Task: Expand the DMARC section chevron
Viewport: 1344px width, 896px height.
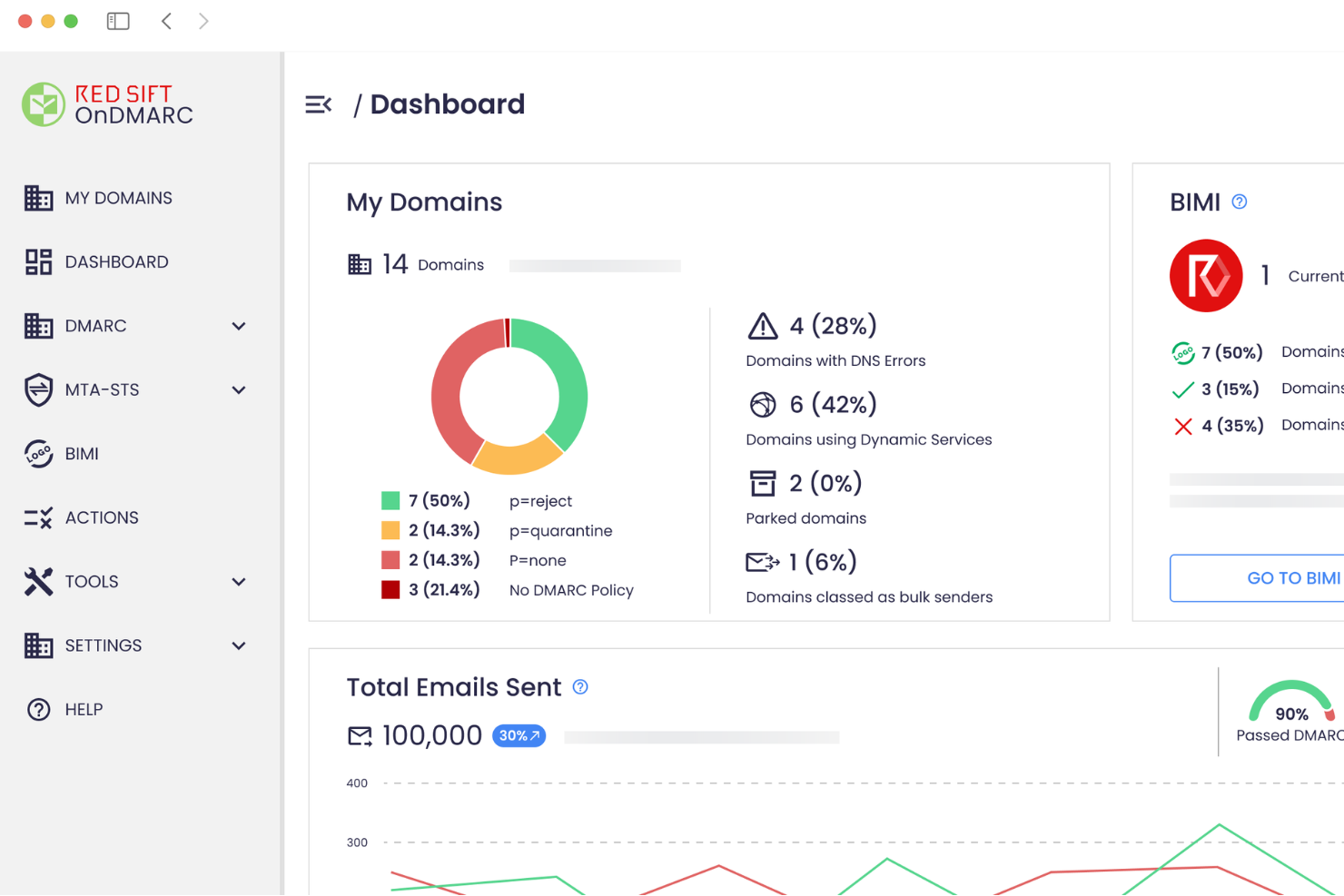Action: (x=239, y=326)
